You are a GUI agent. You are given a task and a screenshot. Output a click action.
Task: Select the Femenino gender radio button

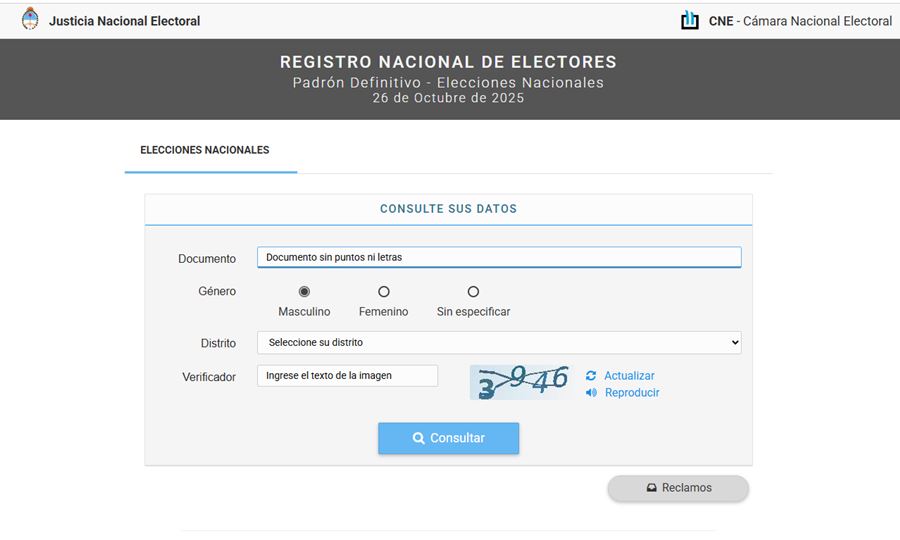[384, 292]
